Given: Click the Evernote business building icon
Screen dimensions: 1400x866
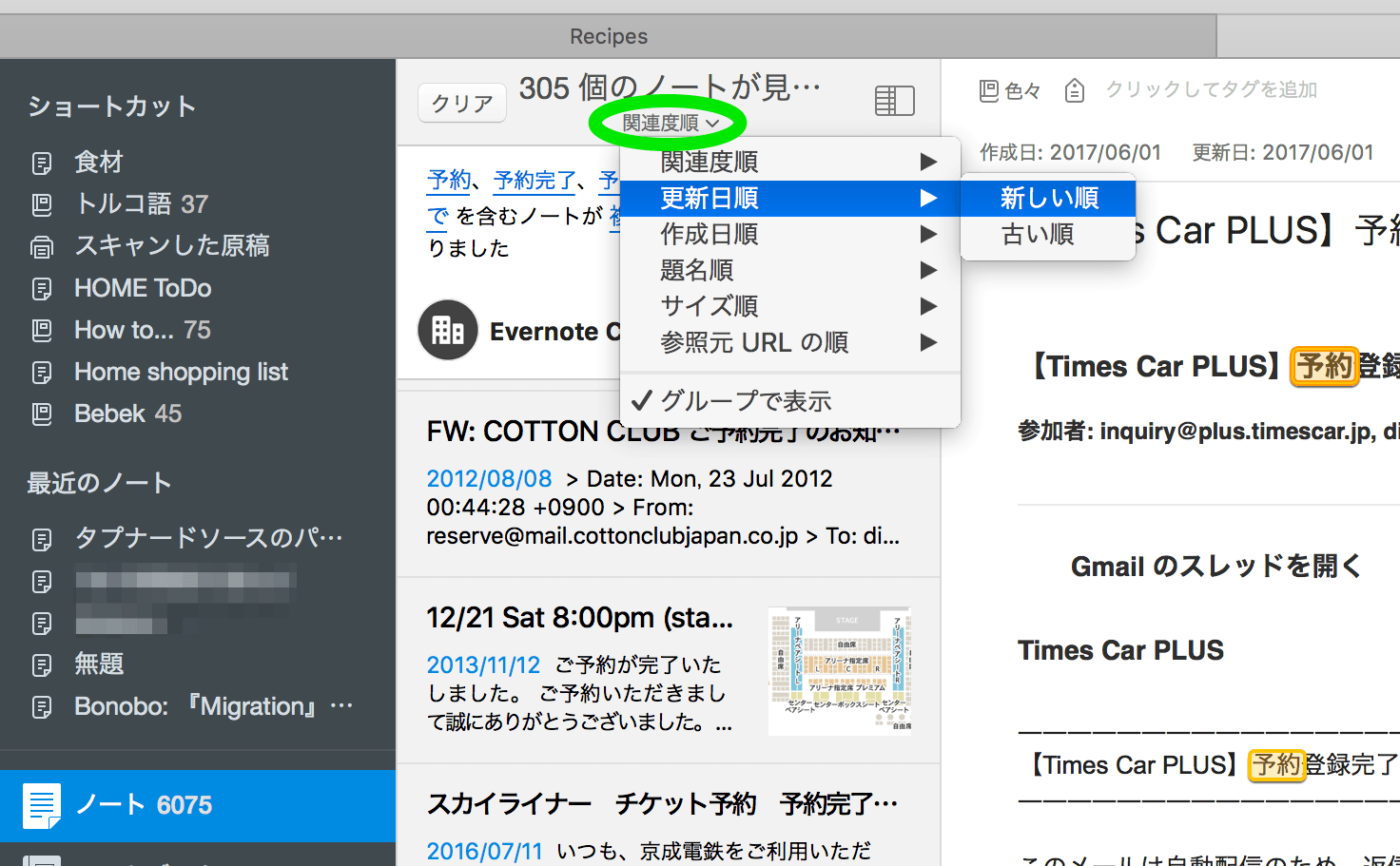Looking at the screenshot, I should pos(448,331).
